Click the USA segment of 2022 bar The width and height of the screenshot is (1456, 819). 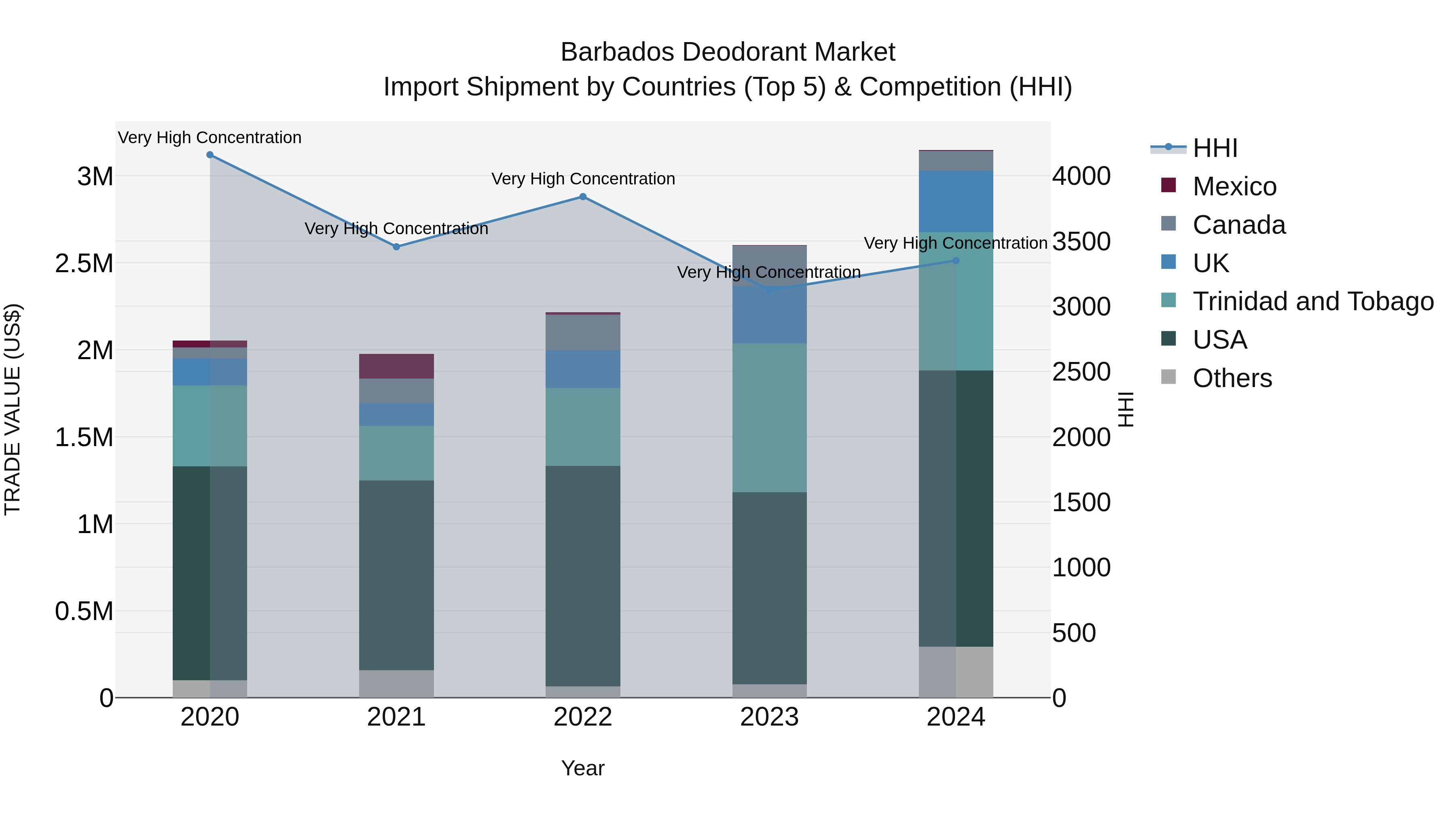click(583, 576)
